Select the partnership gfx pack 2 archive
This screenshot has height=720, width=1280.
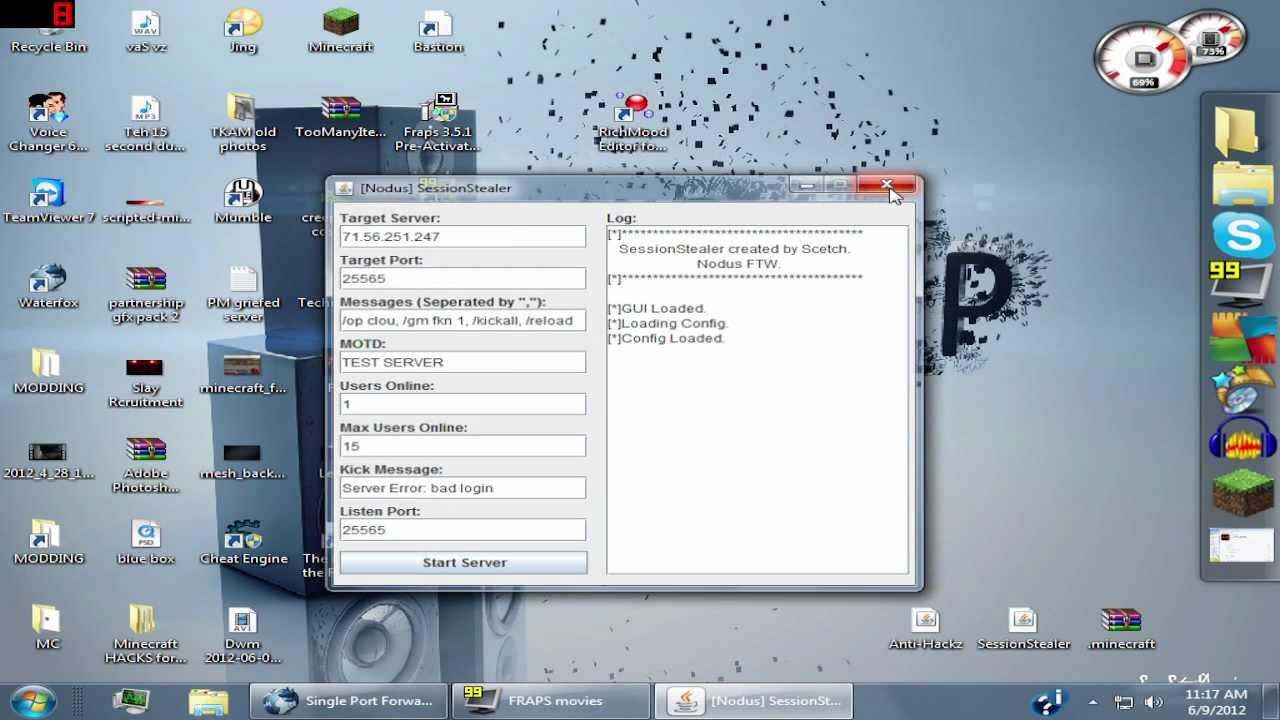coord(146,293)
